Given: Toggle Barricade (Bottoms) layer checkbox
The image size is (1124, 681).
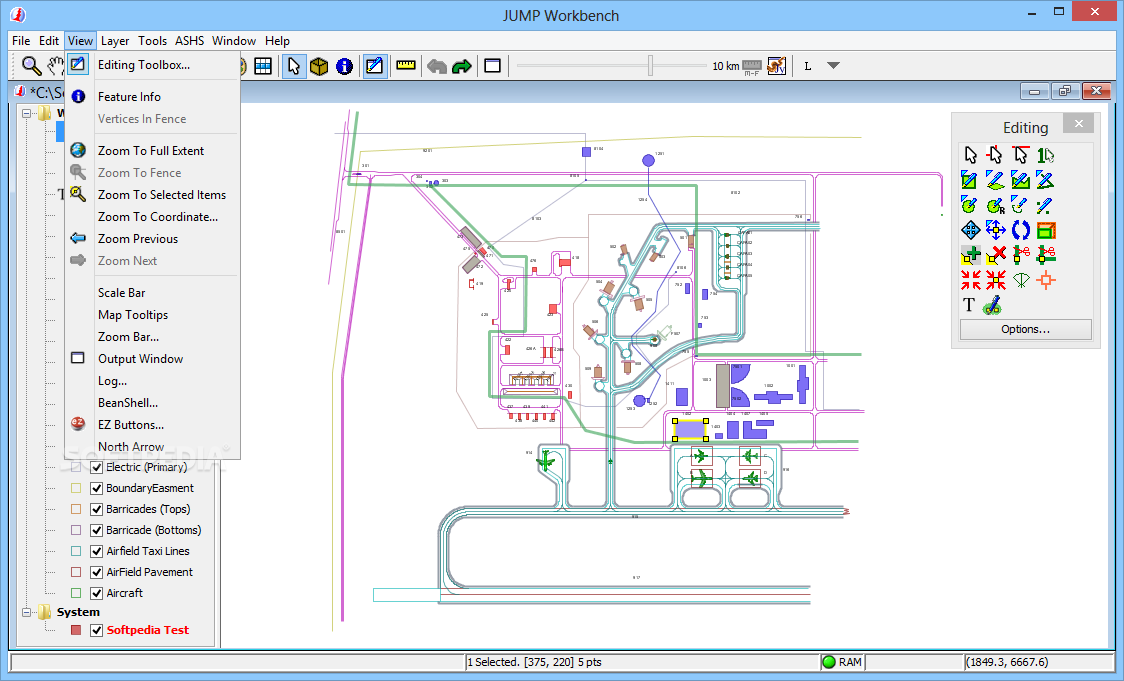Looking at the screenshot, I should [x=97, y=530].
